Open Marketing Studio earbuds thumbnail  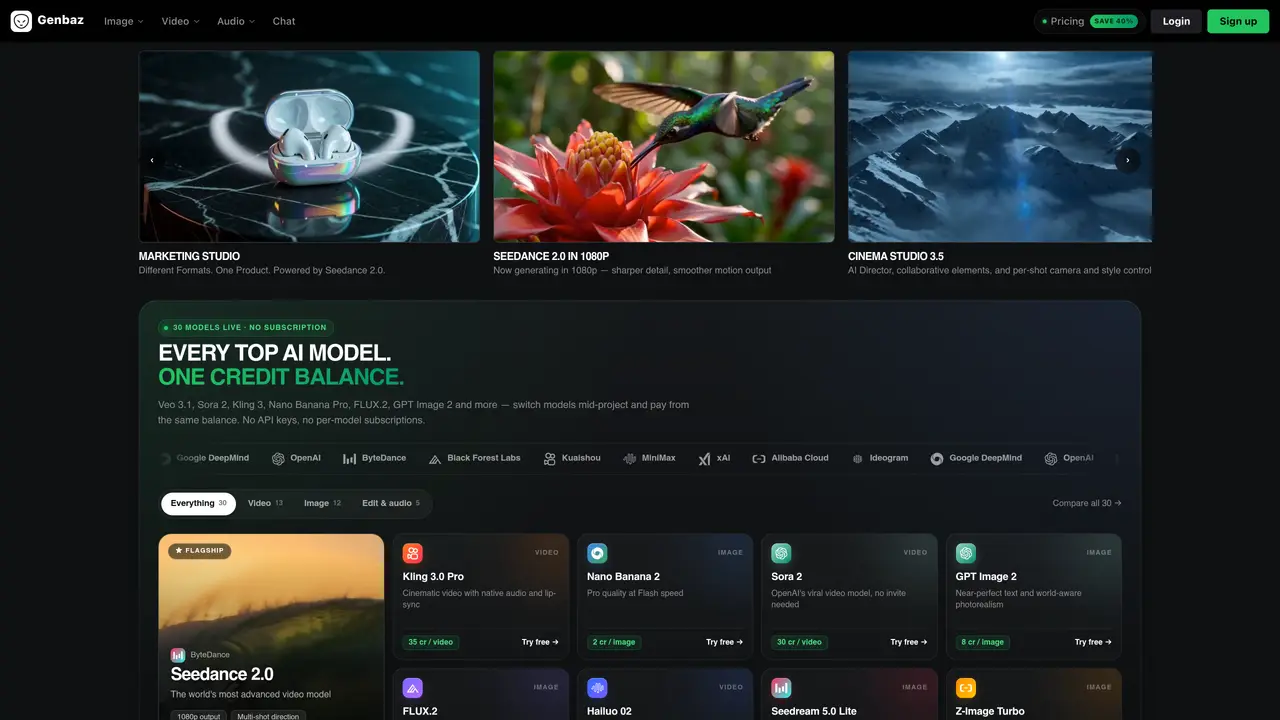(309, 146)
